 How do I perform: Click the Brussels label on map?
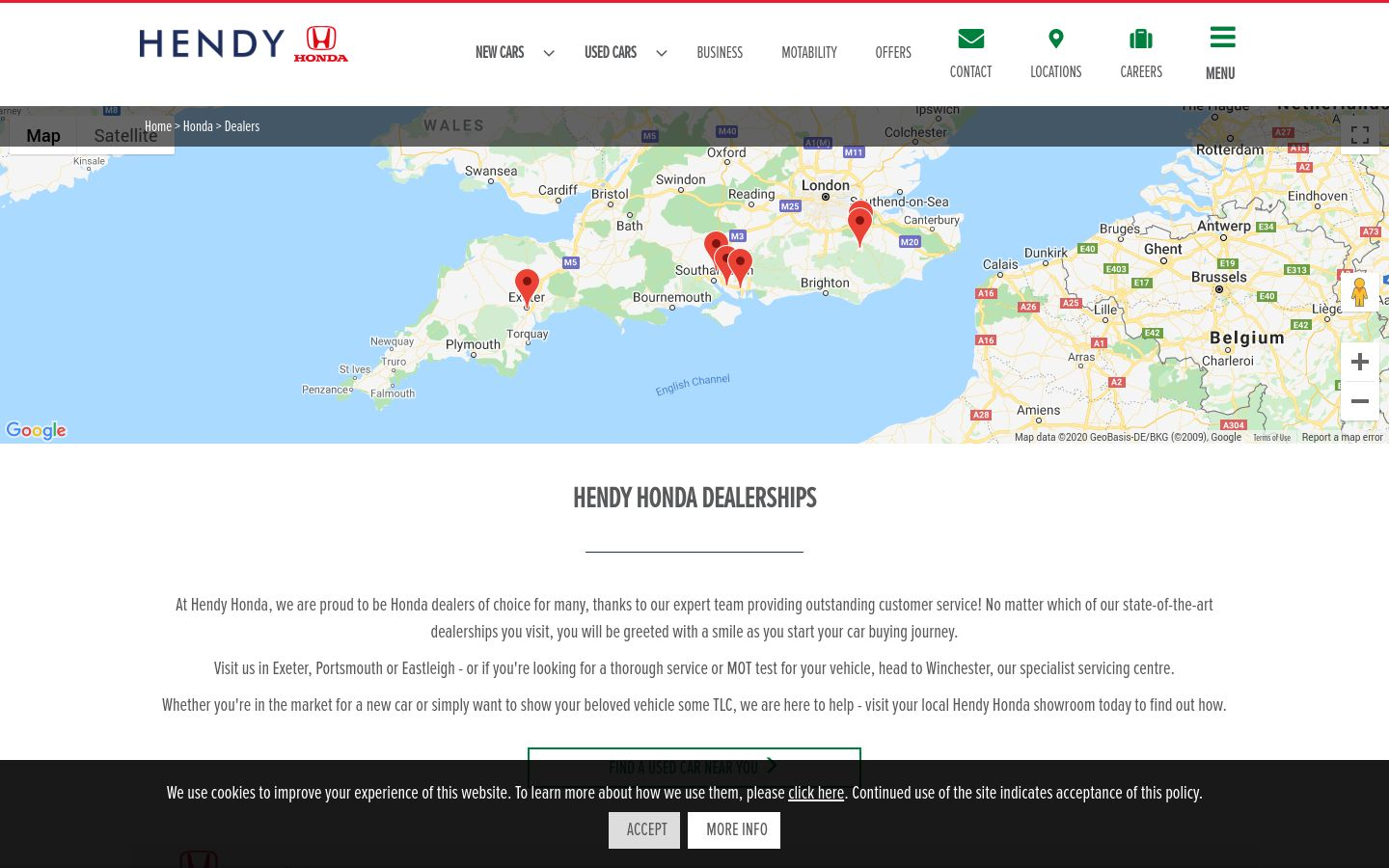tap(1219, 277)
